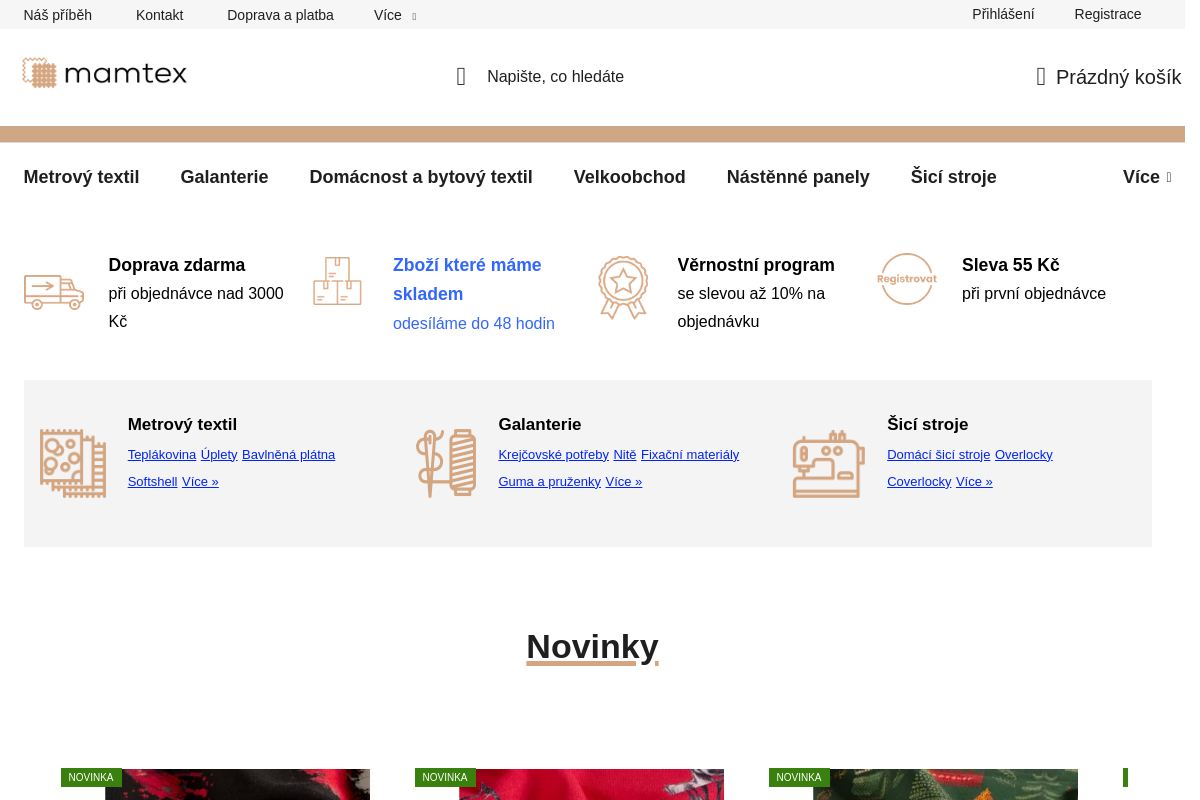The image size is (1200, 800).
Task: Click the fabric swatch Metrový textil icon
Action: tap(73, 463)
